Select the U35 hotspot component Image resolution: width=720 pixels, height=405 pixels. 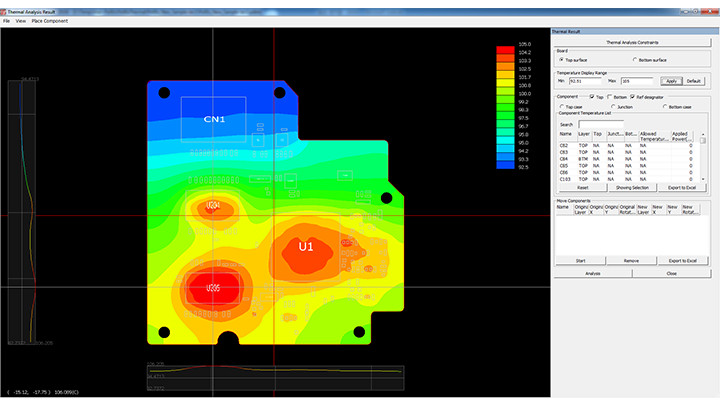click(x=213, y=288)
